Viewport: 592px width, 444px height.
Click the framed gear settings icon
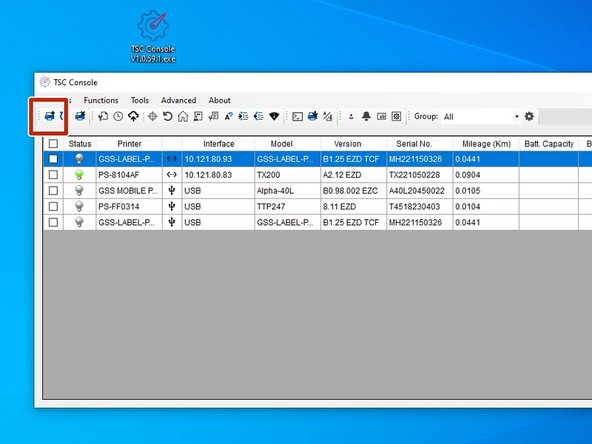click(396, 116)
